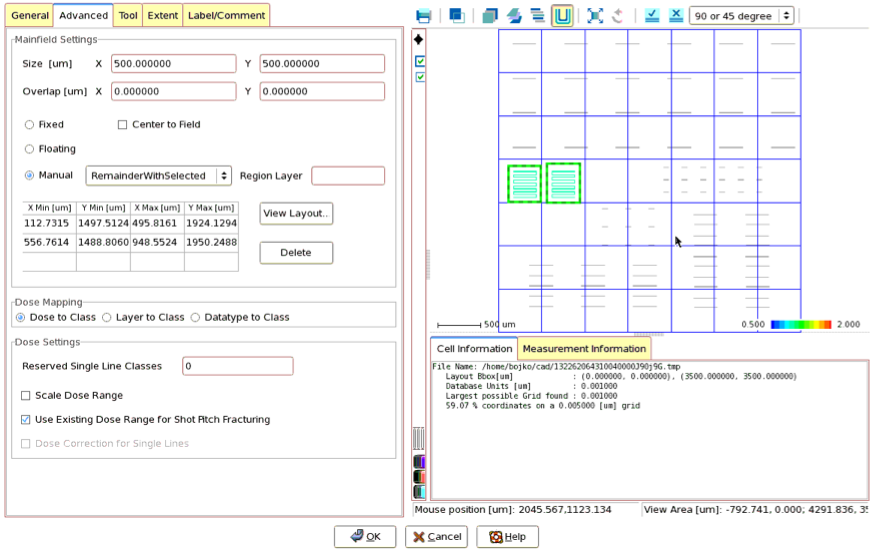Click the Mouse position status bar entry

coord(526,509)
